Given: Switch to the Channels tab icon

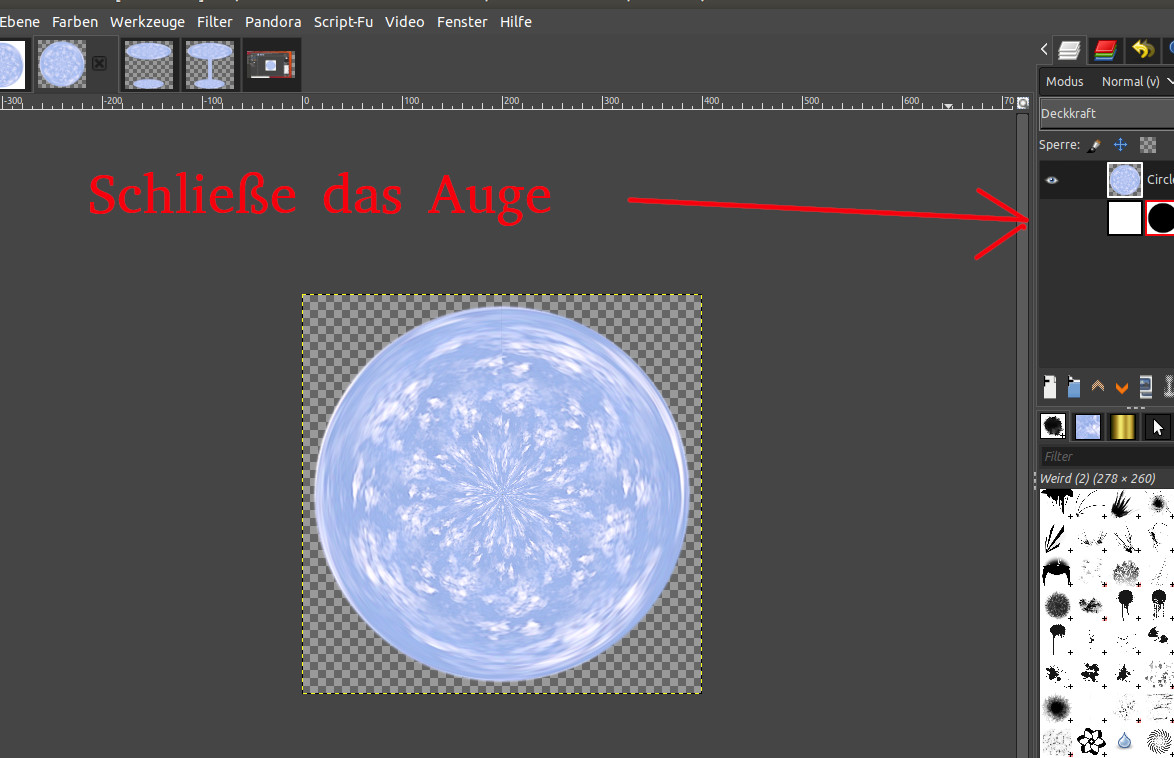Looking at the screenshot, I should point(1104,50).
